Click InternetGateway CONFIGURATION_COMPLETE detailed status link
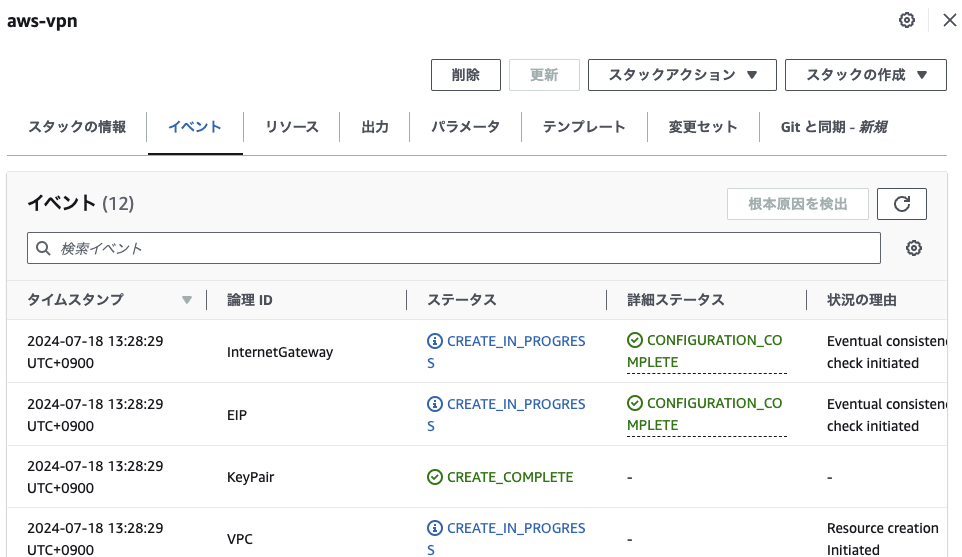This screenshot has width=962, height=557. tap(705, 351)
